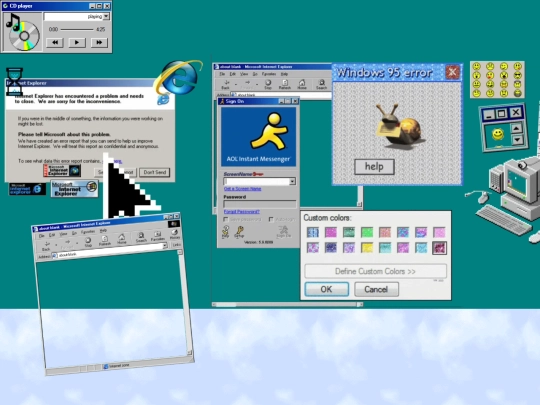Click horizontal scrollbar below the Internet Explorer window

[287, 304]
